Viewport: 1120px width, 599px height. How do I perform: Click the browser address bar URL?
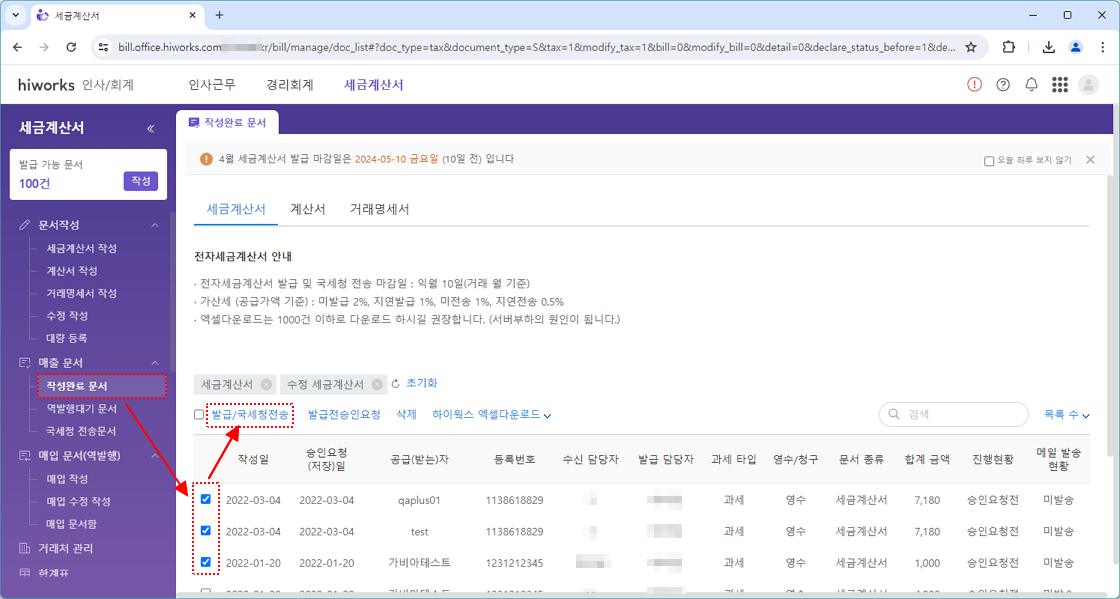536,47
